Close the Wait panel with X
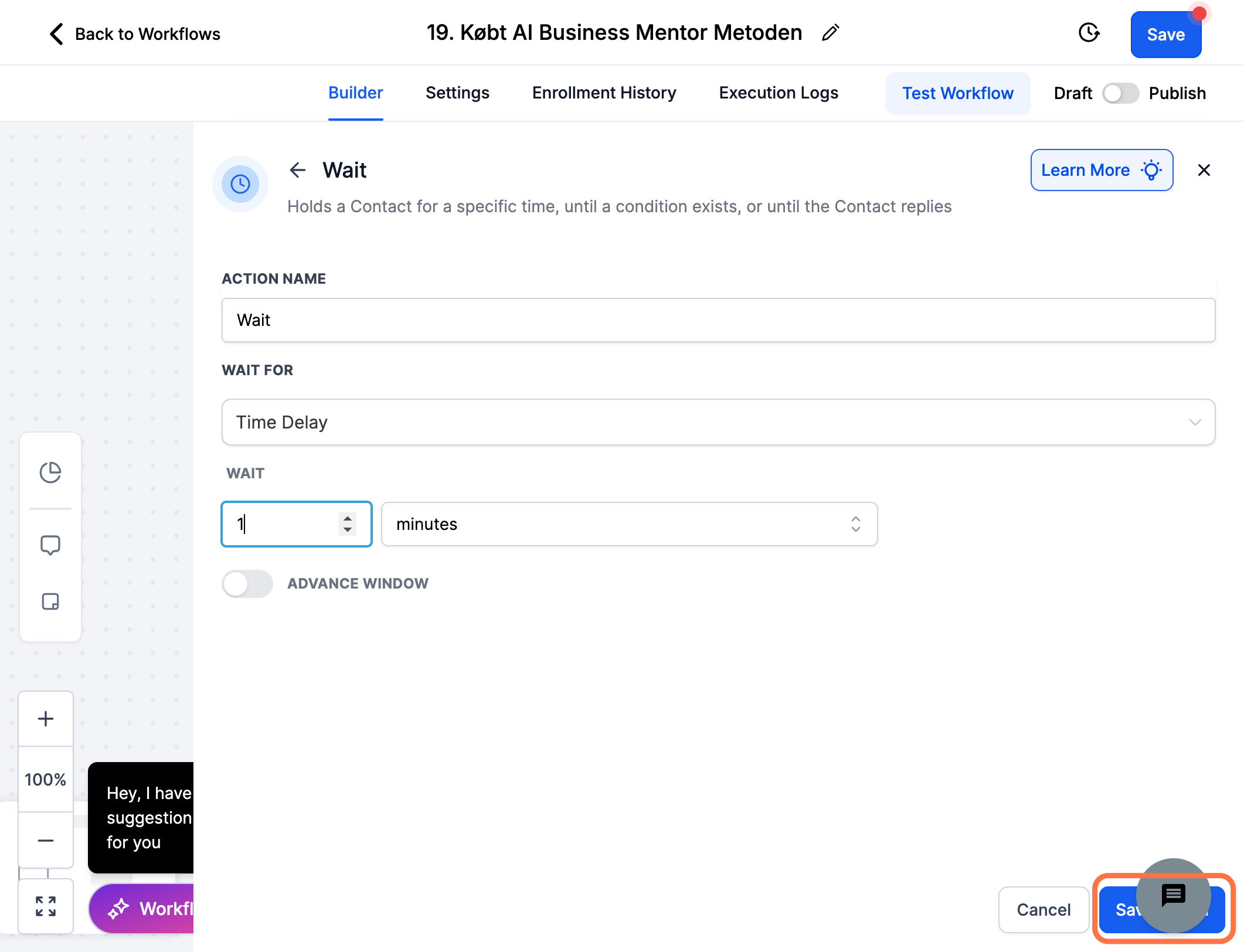 coord(1204,170)
